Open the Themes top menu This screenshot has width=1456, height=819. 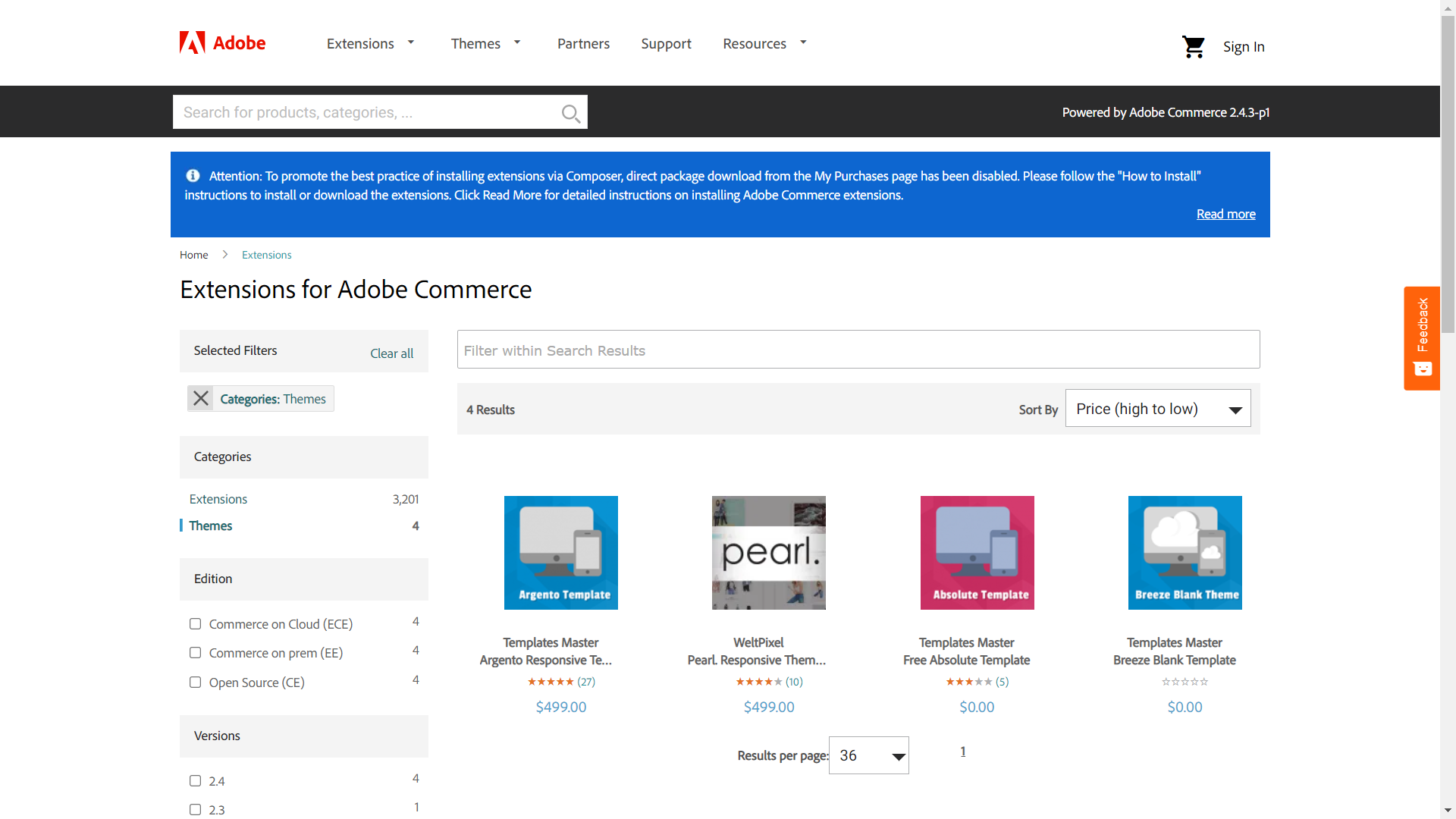475,44
